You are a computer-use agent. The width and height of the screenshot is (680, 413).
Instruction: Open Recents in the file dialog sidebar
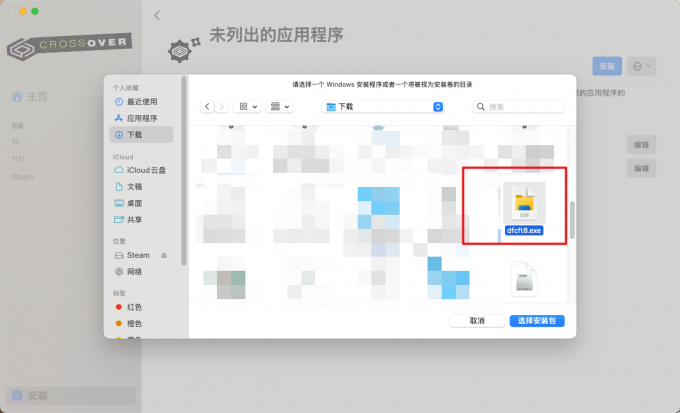click(141, 102)
